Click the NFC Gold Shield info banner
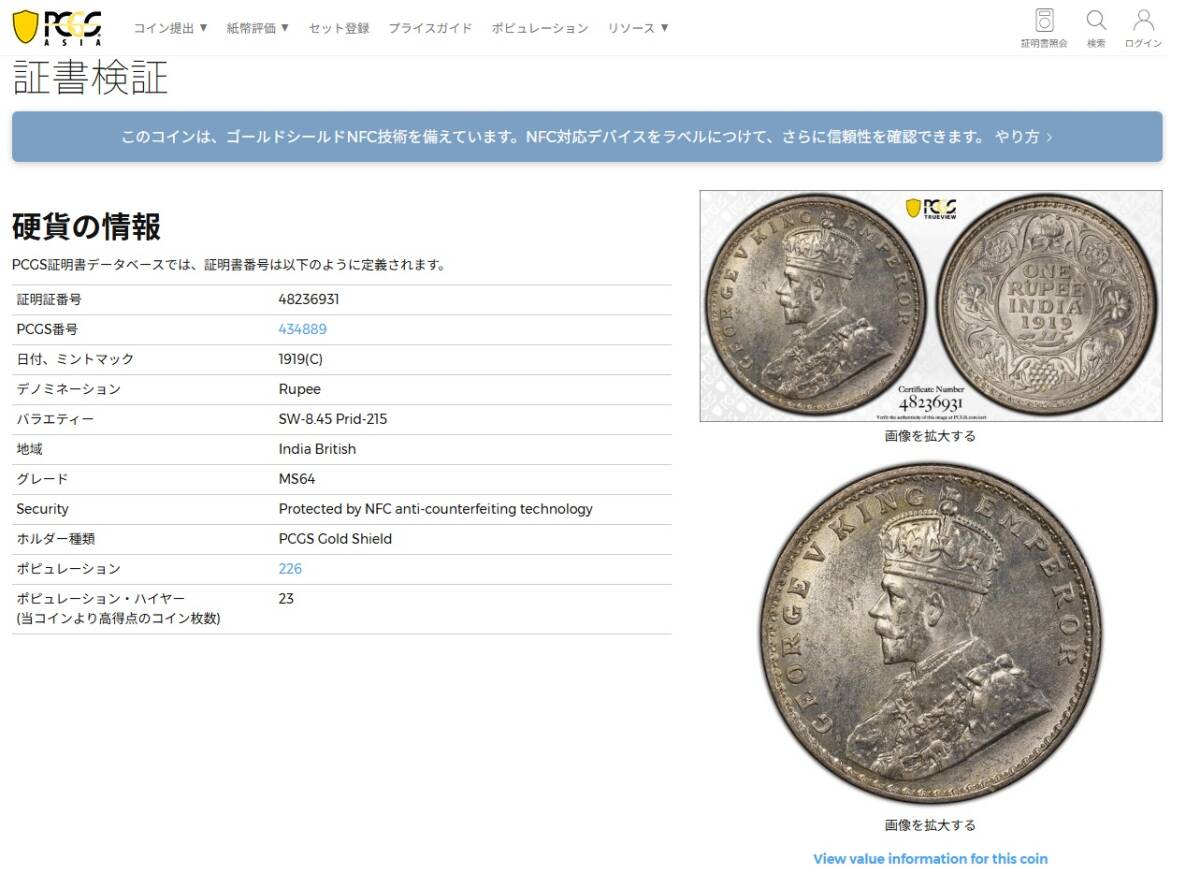Screen dimensions: 1200x874 pyautogui.click(x=587, y=137)
